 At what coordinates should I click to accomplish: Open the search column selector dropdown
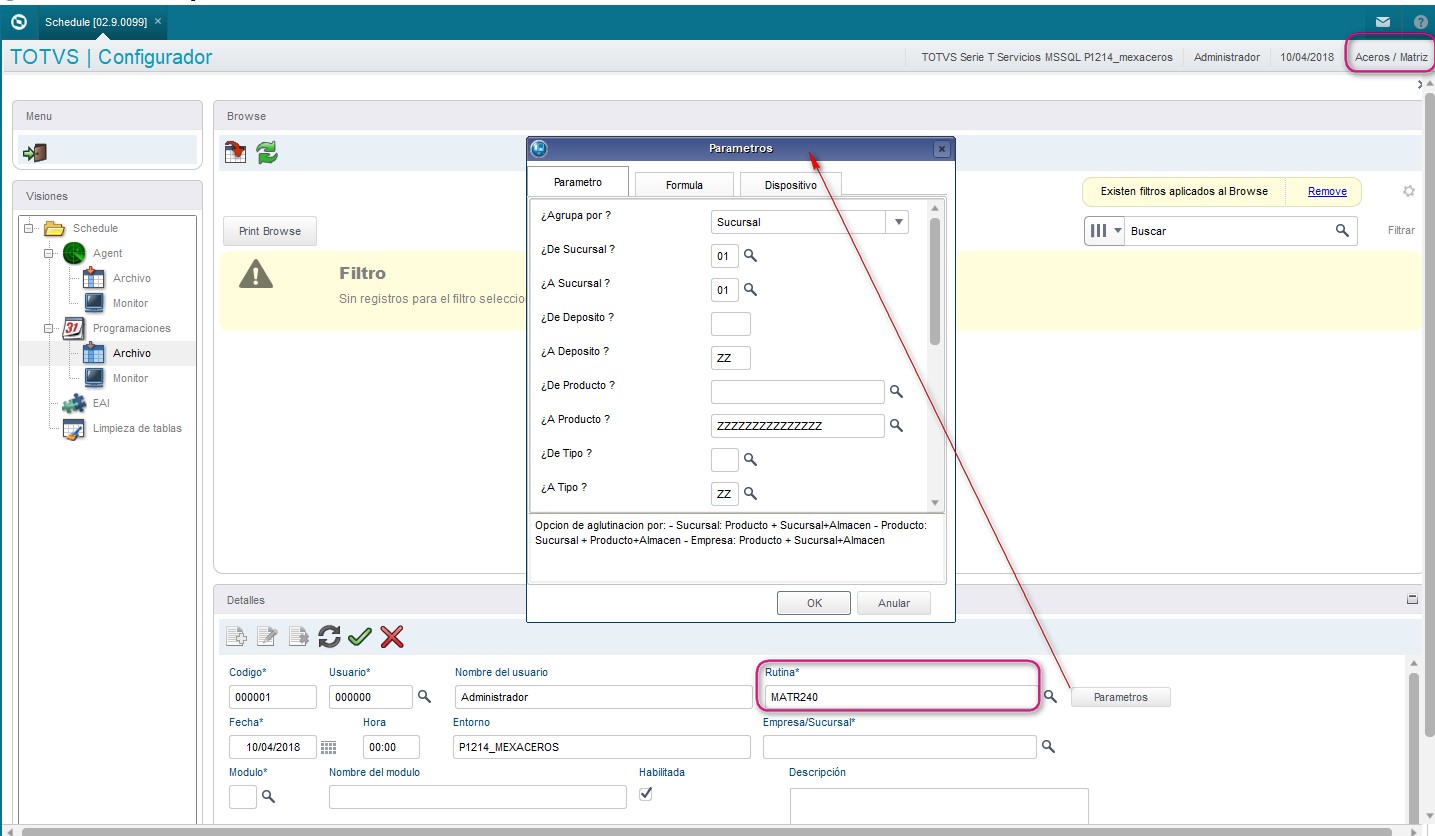1105,231
